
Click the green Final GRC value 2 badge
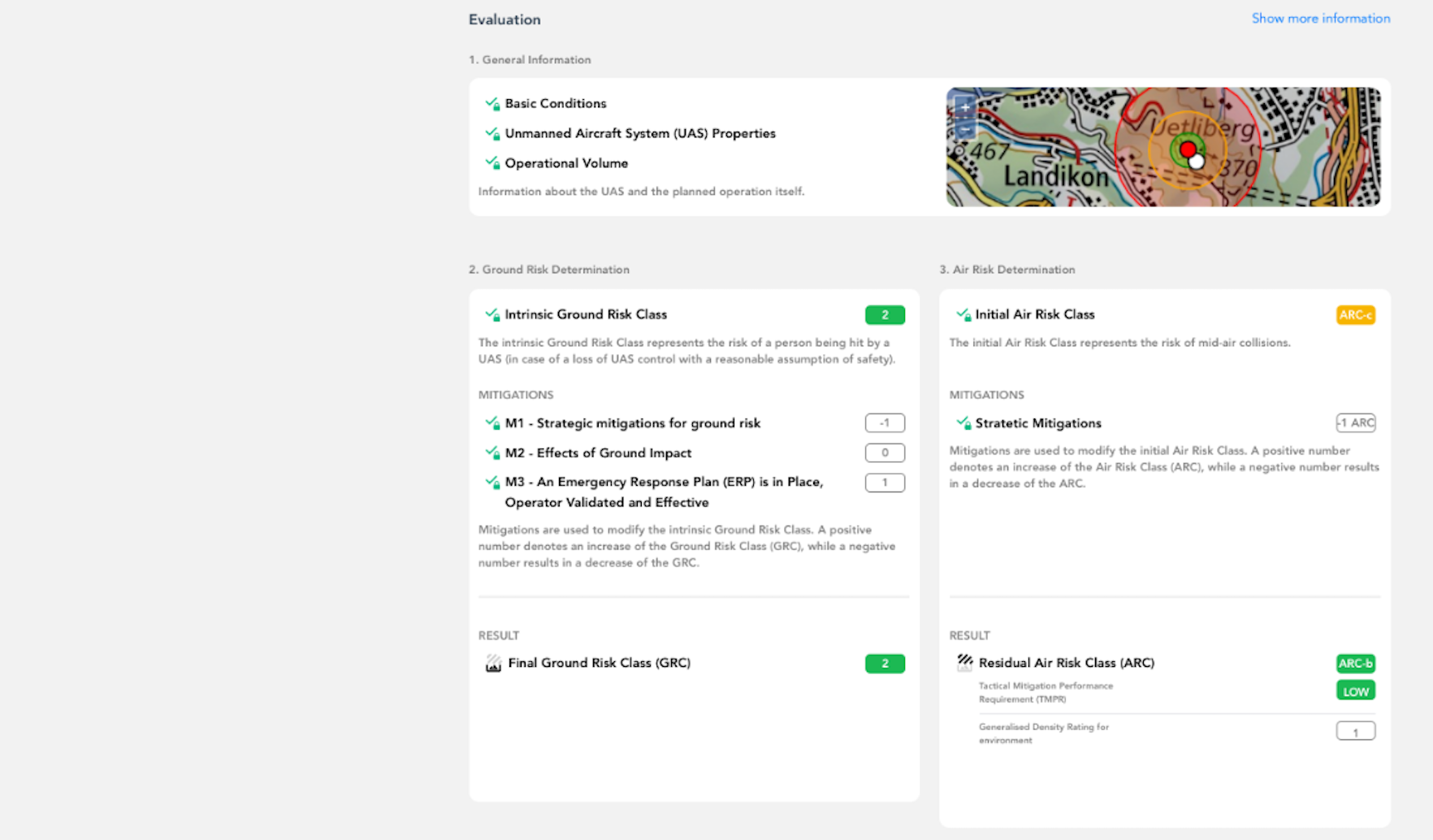(885, 664)
